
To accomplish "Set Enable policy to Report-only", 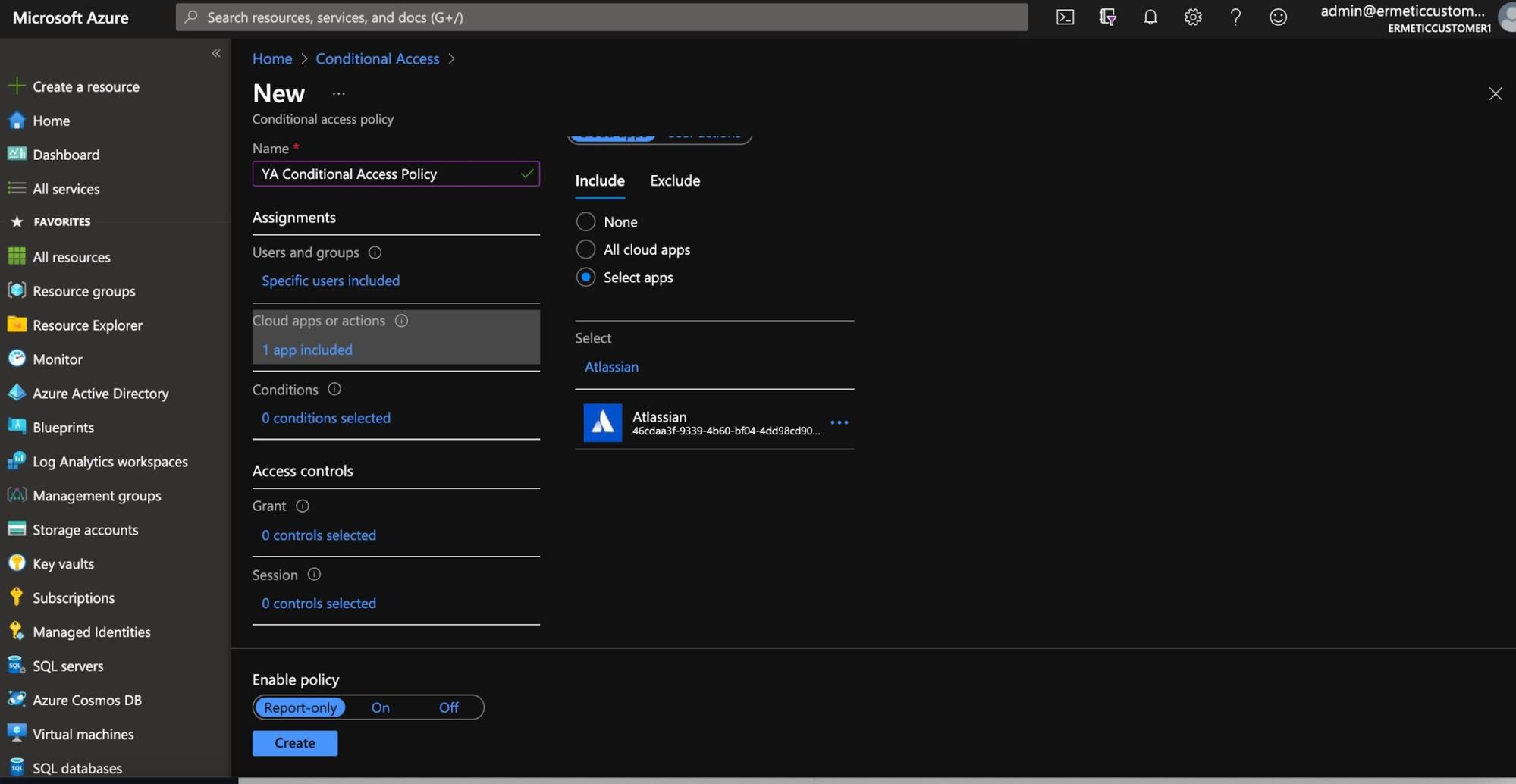I will click(300, 707).
